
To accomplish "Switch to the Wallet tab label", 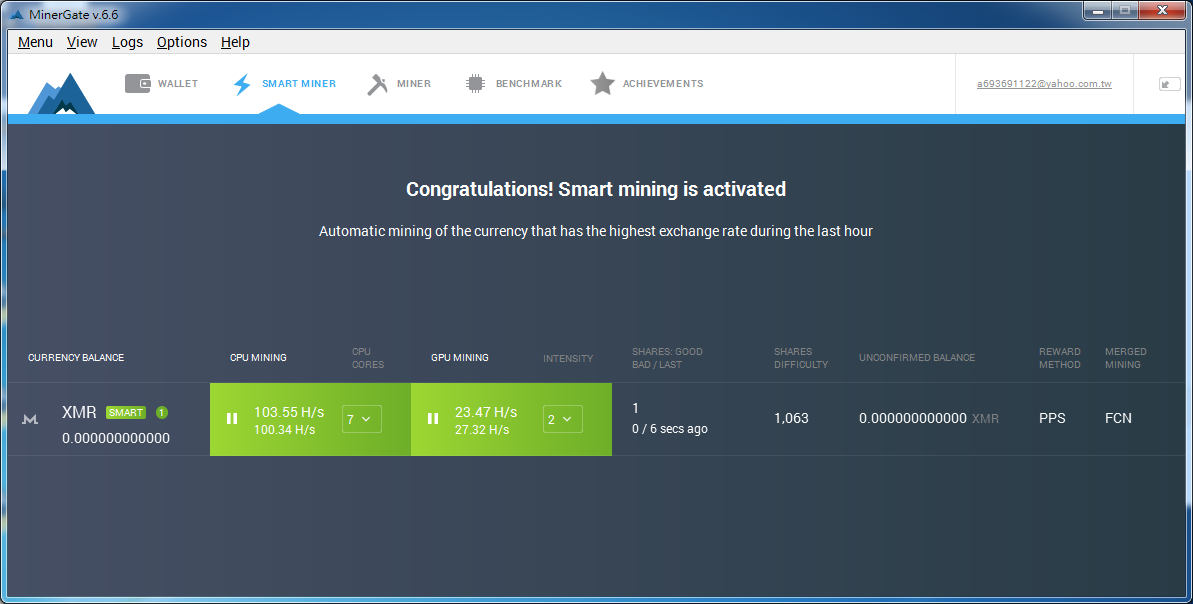I will [x=178, y=84].
